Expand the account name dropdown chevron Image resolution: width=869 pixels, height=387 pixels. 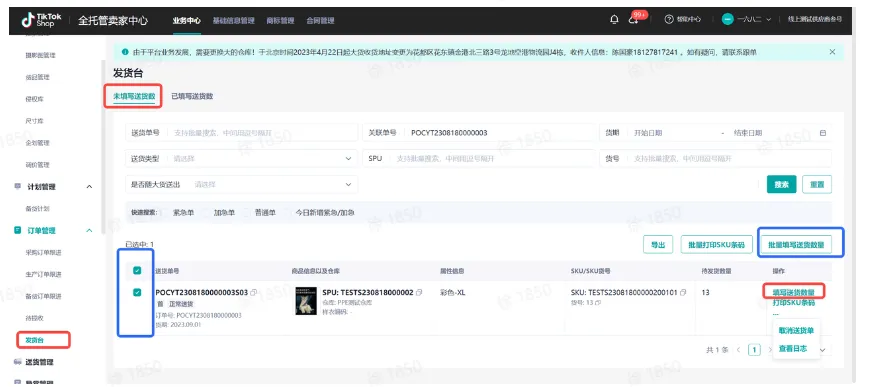pos(768,19)
